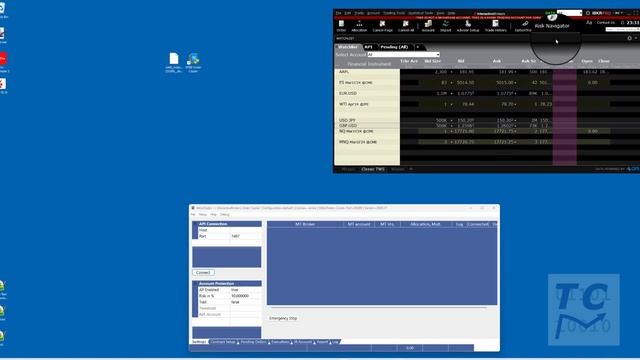The height and width of the screenshot is (360, 640).
Task: Select the AAPL row in the watchlist
Action: (x=367, y=72)
